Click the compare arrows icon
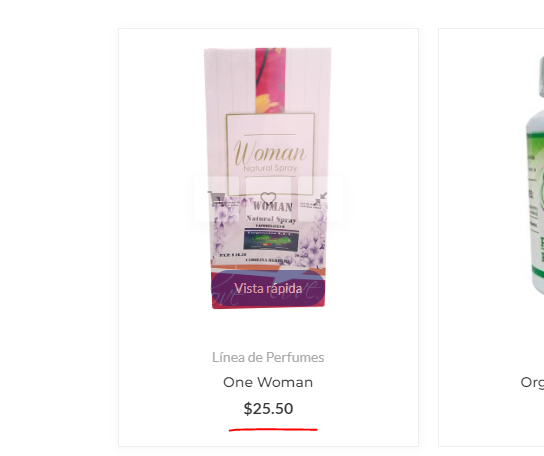The width and height of the screenshot is (544, 456). tap(321, 199)
